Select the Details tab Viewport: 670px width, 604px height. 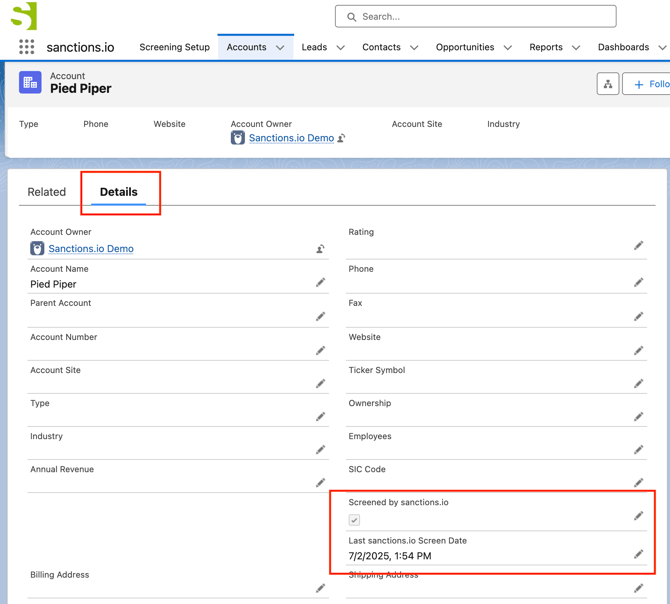tap(118, 192)
